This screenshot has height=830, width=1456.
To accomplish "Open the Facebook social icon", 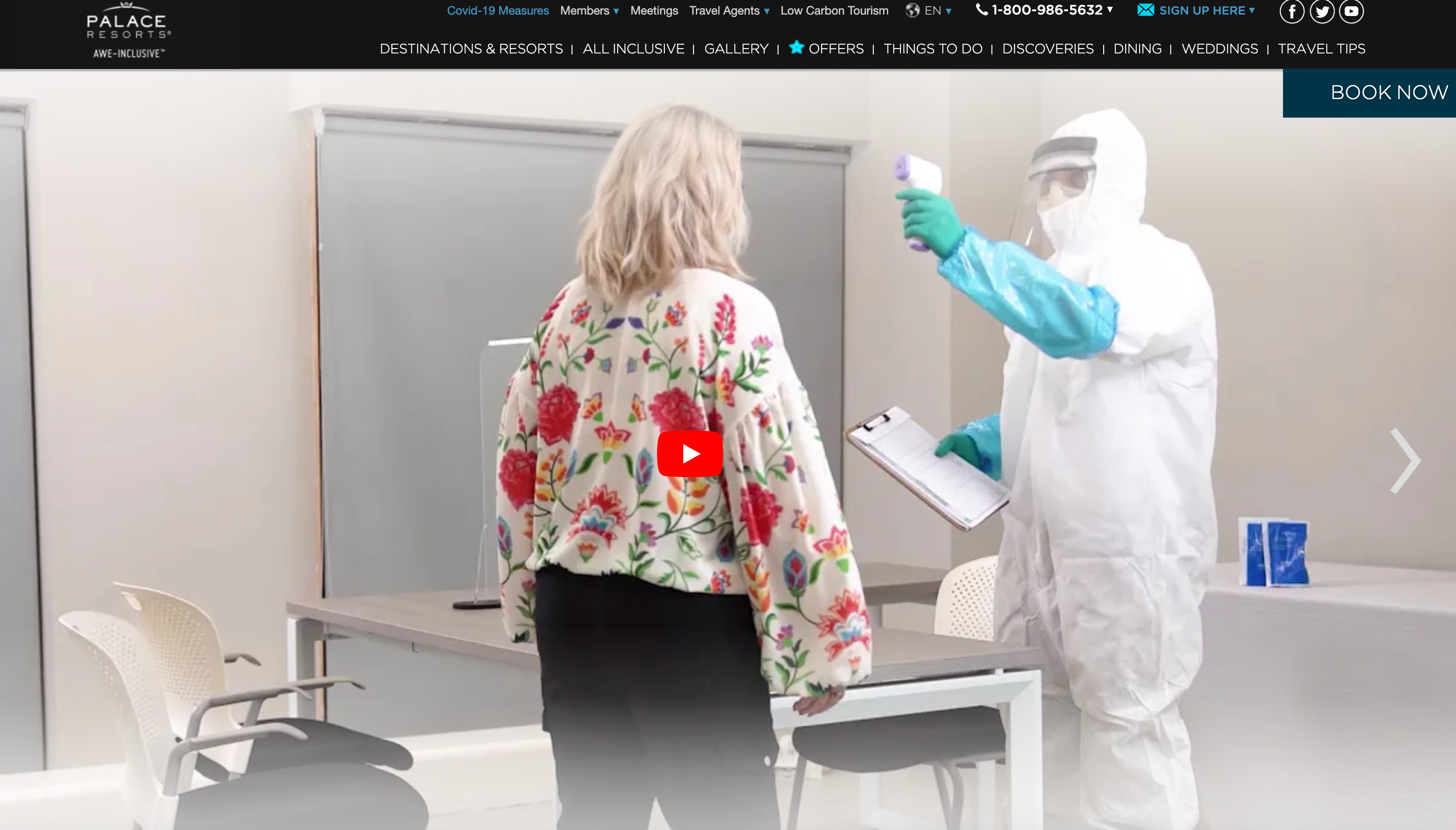I will tap(1291, 11).
